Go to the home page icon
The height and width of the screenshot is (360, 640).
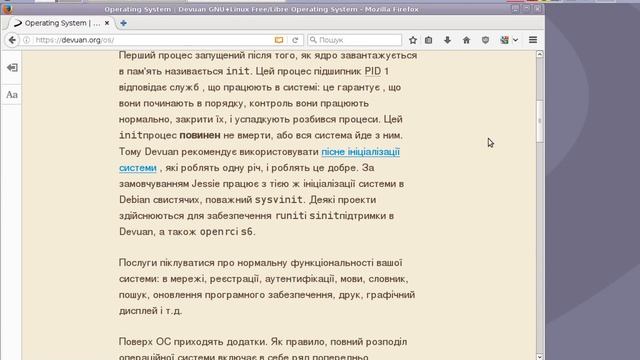click(x=466, y=40)
